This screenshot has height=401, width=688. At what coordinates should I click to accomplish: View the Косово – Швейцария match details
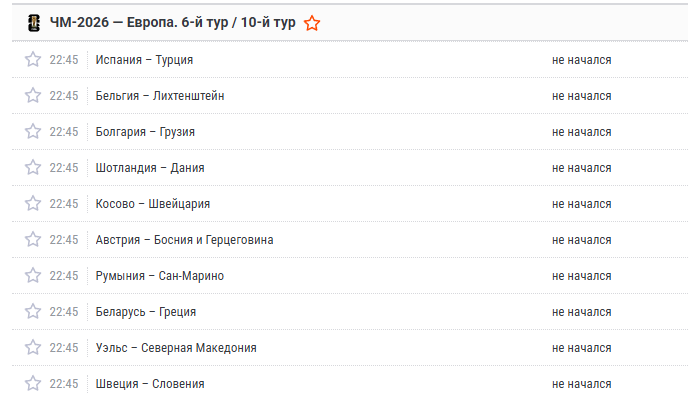pyautogui.click(x=153, y=204)
